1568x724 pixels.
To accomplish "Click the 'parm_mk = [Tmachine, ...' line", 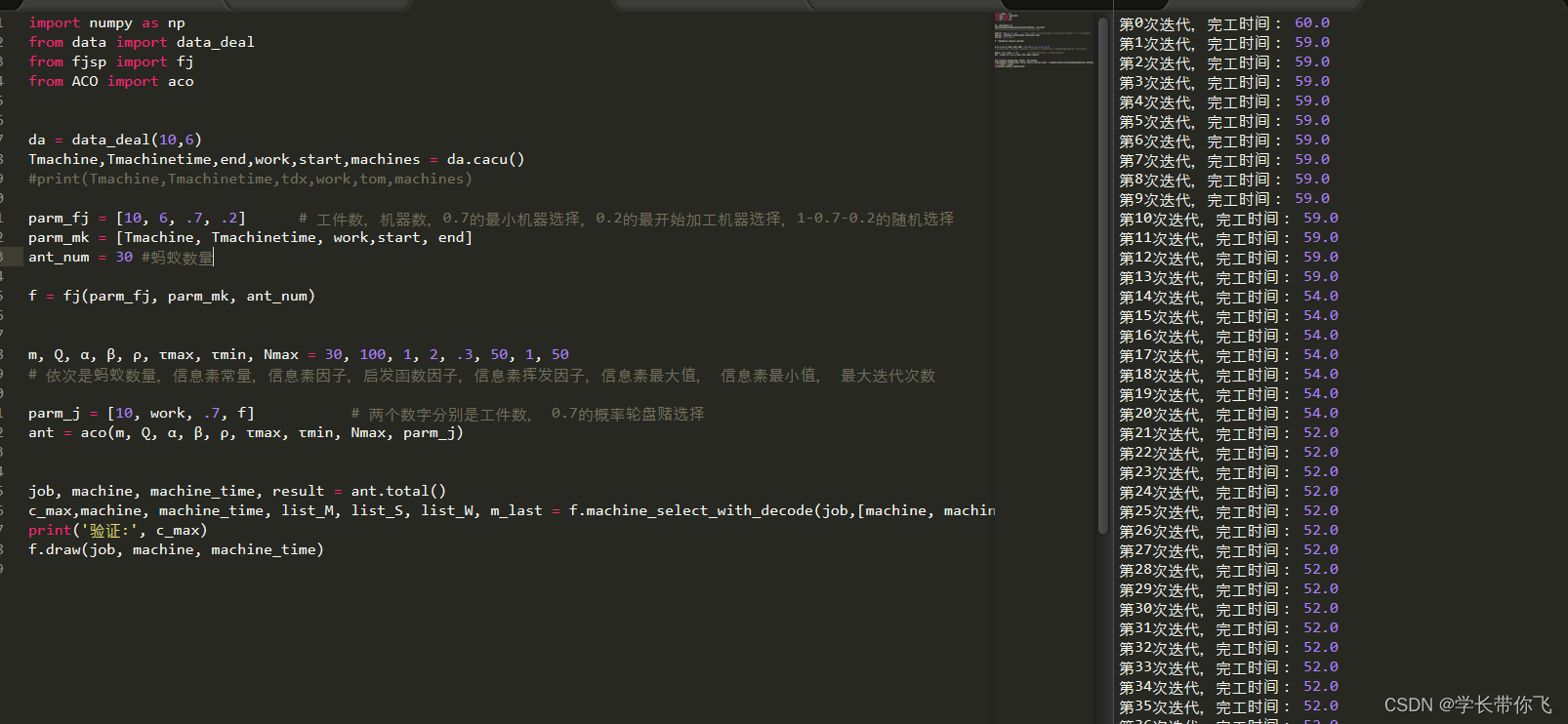I will tap(250, 237).
